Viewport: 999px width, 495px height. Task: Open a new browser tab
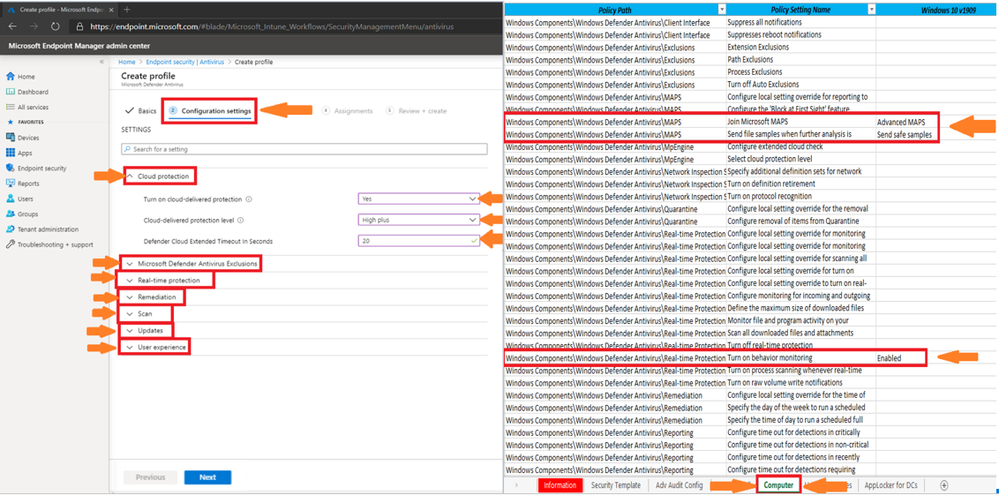point(127,9)
